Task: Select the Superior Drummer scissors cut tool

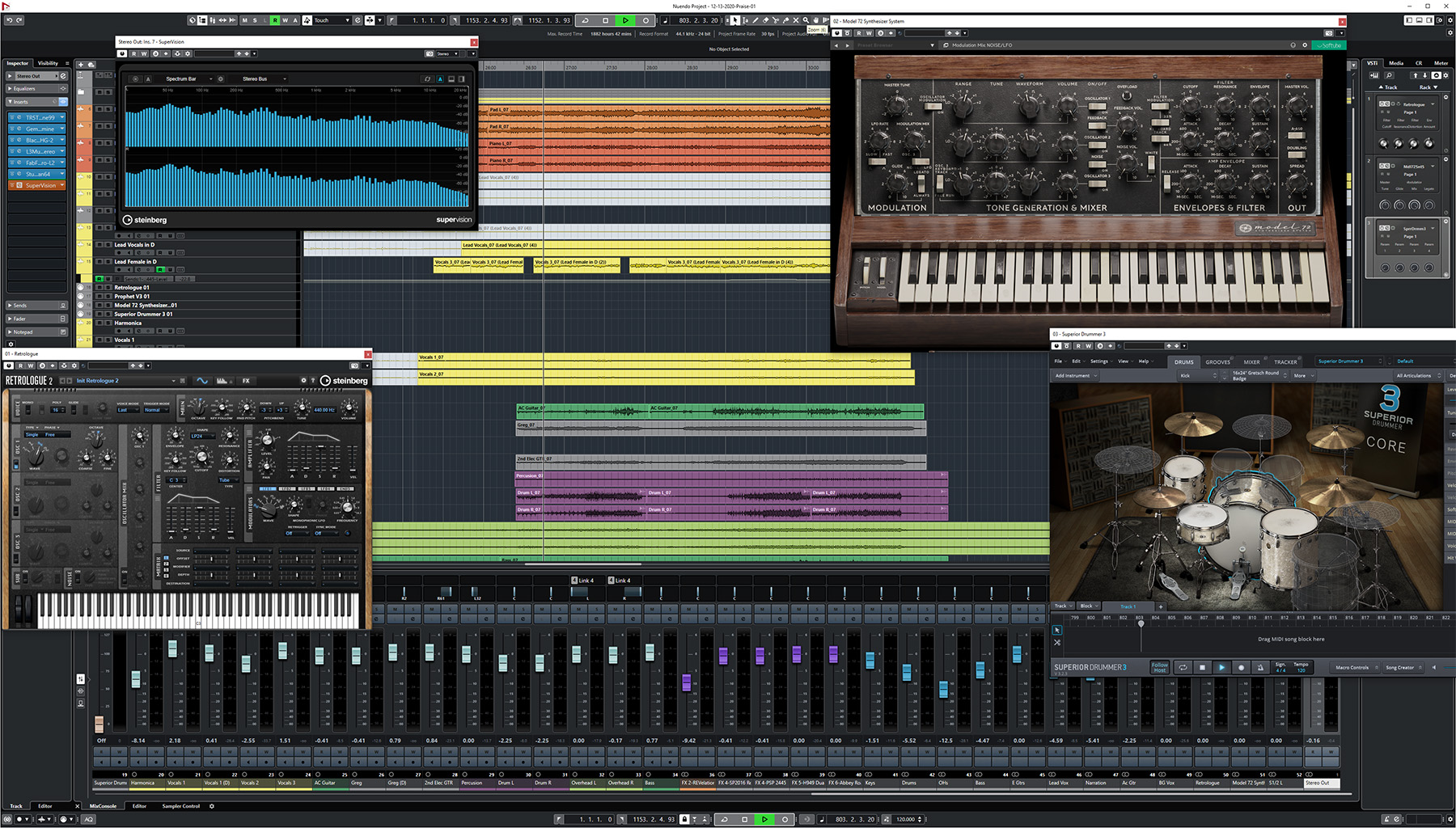Action: click(x=1057, y=642)
